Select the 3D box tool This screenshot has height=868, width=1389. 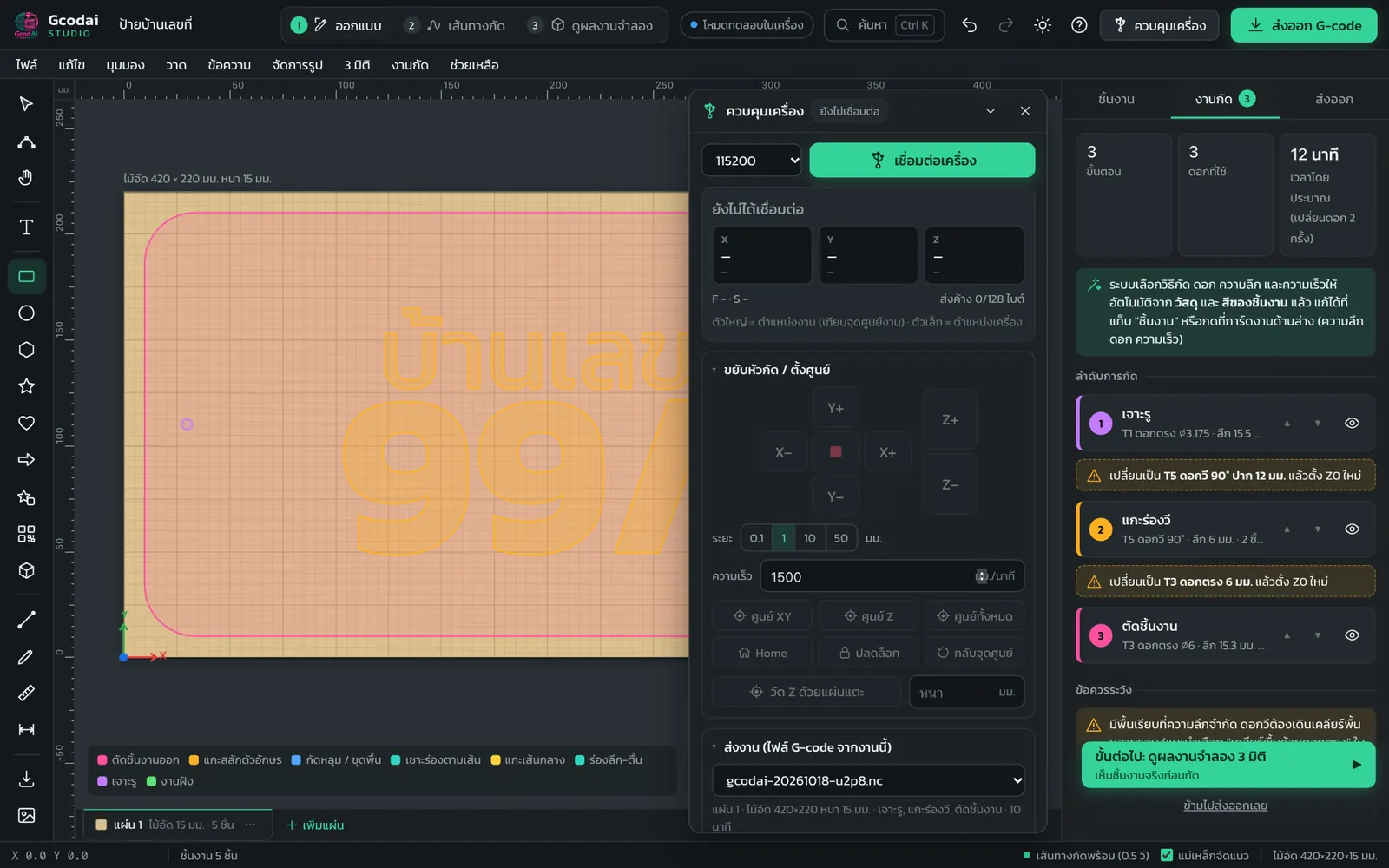(x=26, y=570)
